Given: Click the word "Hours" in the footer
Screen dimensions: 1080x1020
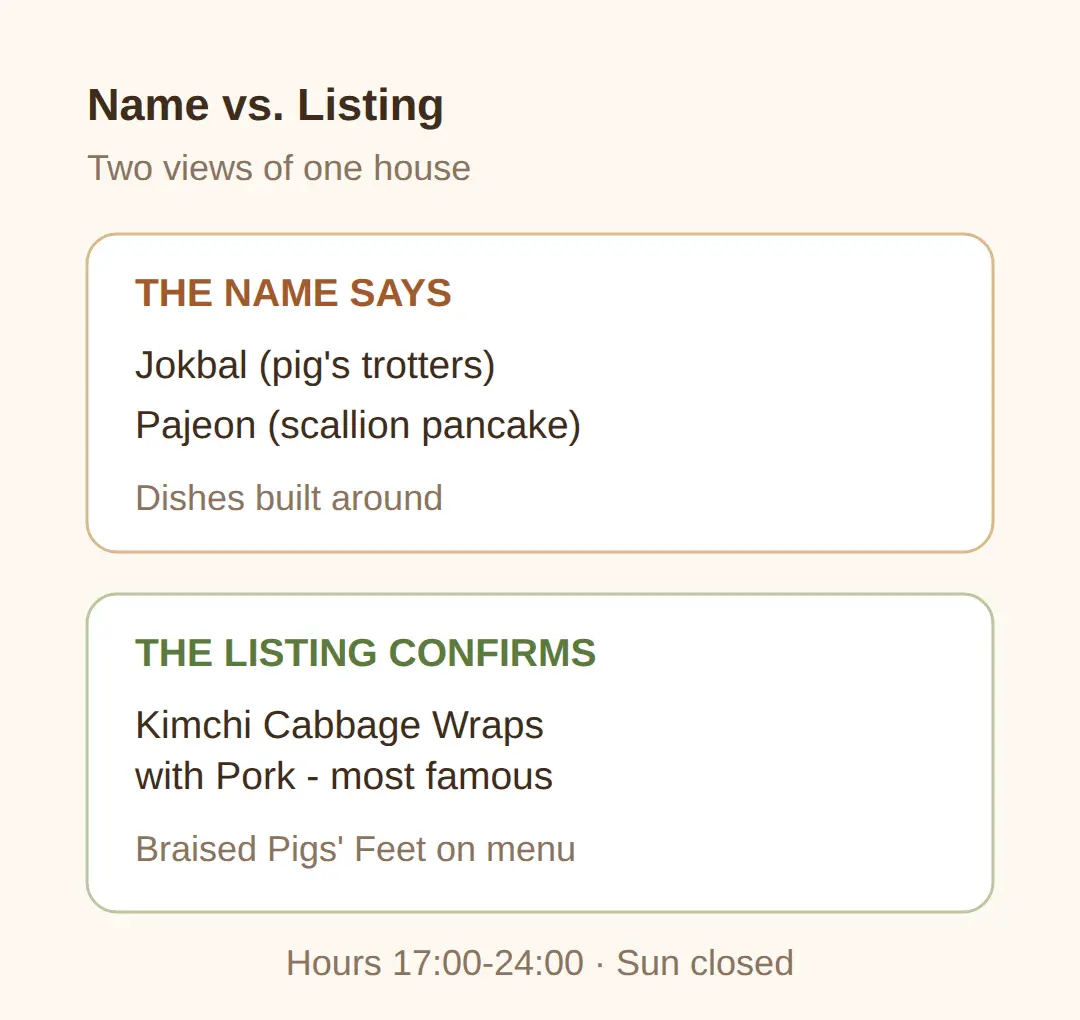Looking at the screenshot, I should click(x=333, y=963).
